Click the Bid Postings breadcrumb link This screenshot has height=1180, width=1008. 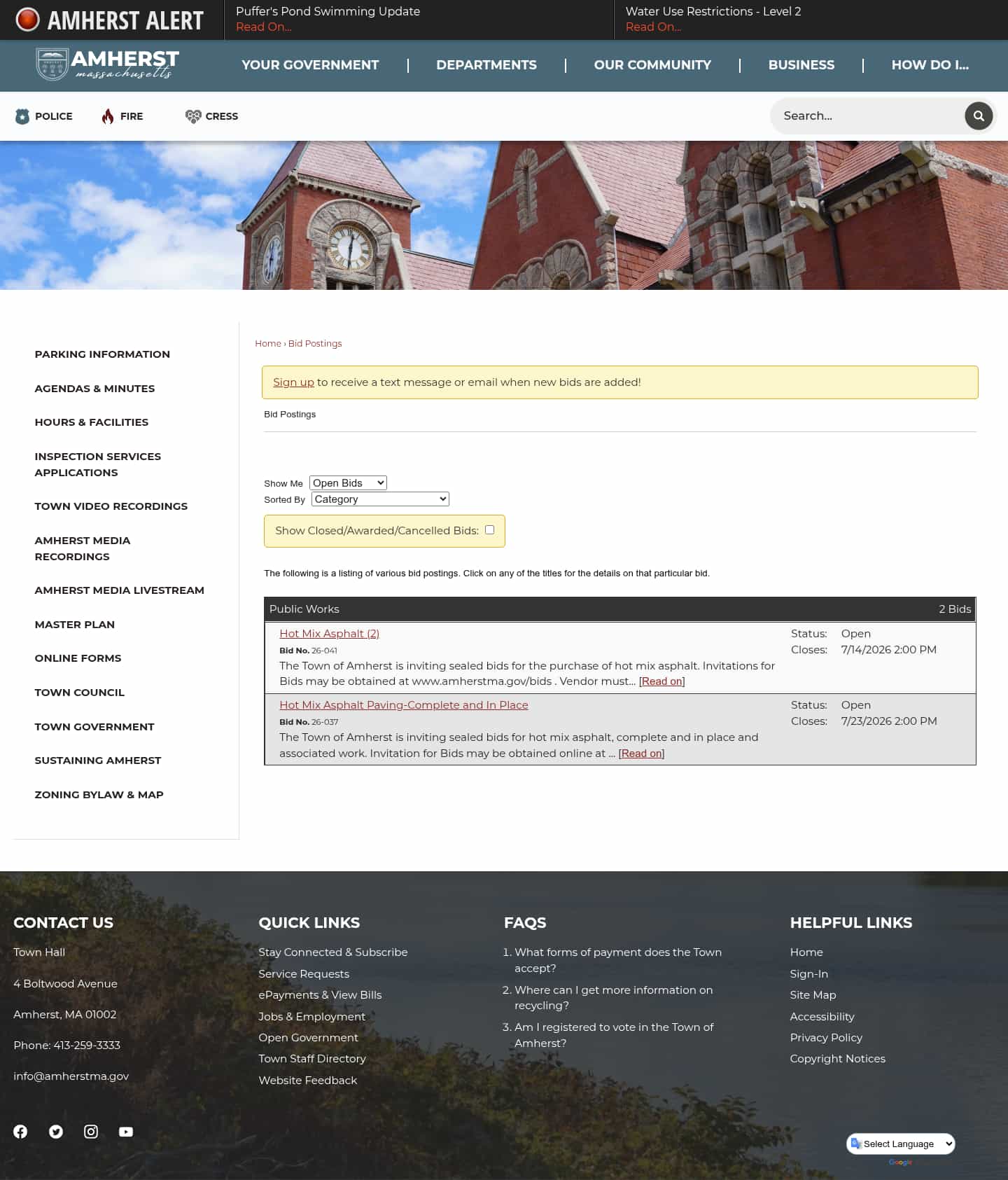pos(315,343)
